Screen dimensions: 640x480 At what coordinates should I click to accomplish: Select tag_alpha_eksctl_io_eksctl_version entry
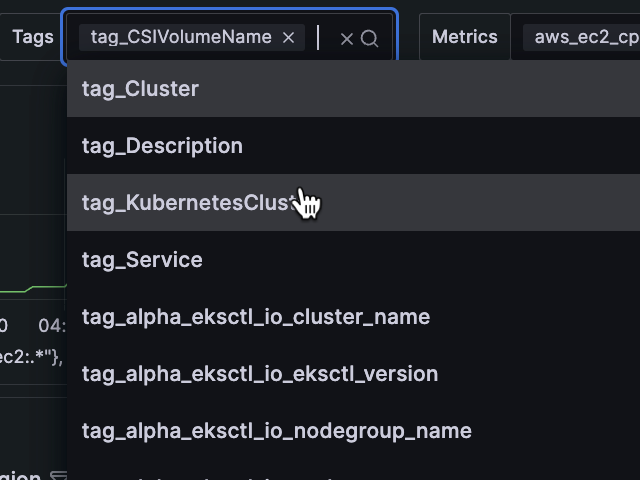point(260,374)
